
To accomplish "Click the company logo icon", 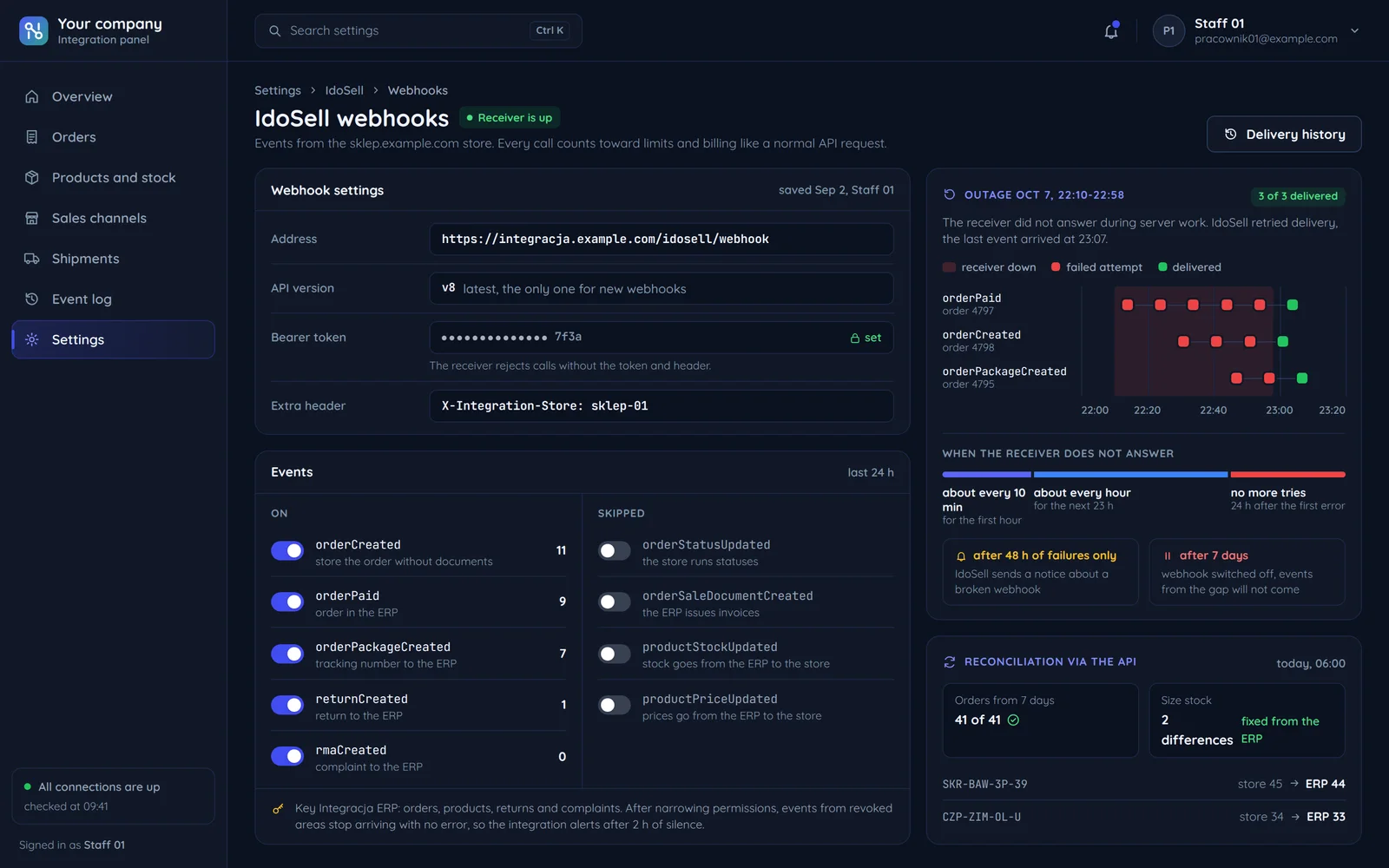I will pyautogui.click(x=33, y=30).
